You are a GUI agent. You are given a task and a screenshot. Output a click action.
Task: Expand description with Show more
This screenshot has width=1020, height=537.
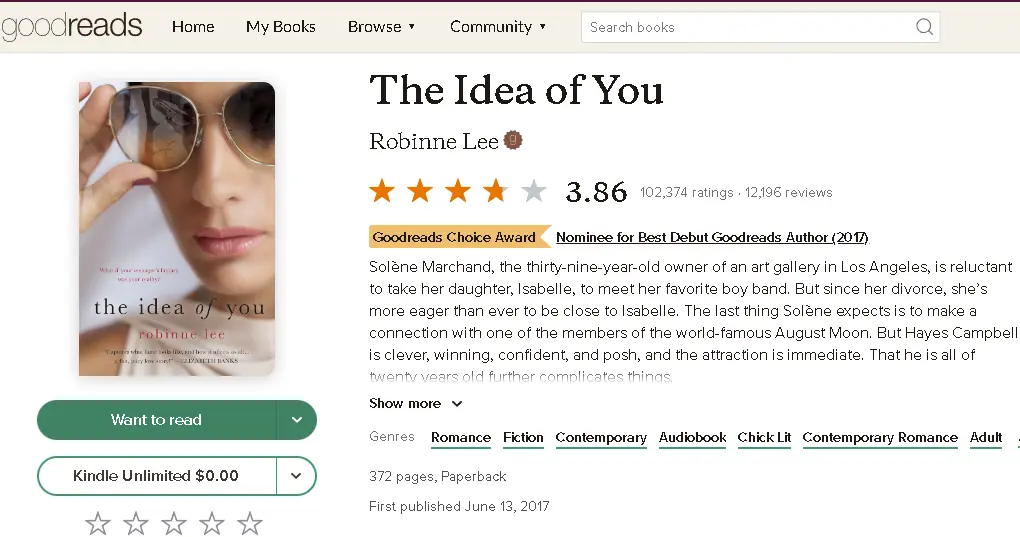coord(415,404)
